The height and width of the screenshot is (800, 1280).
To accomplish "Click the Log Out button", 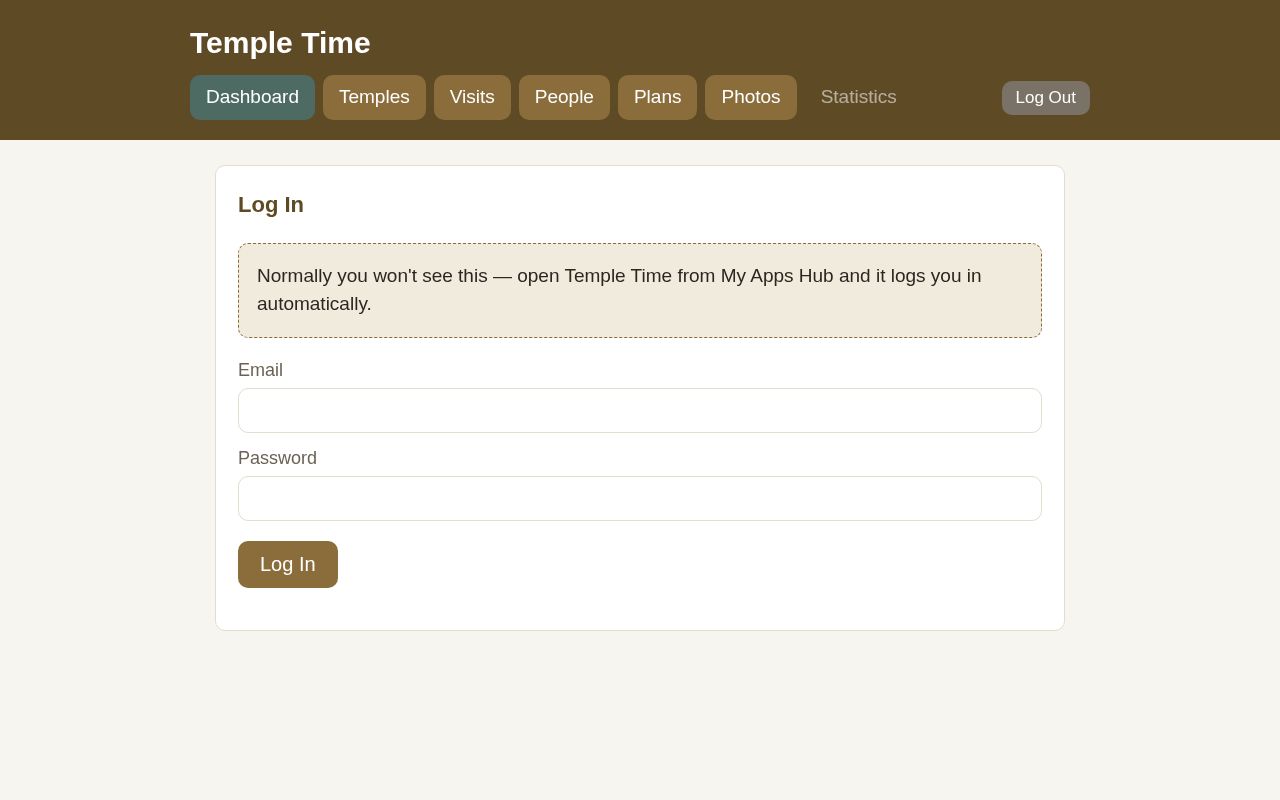I will tap(1046, 98).
